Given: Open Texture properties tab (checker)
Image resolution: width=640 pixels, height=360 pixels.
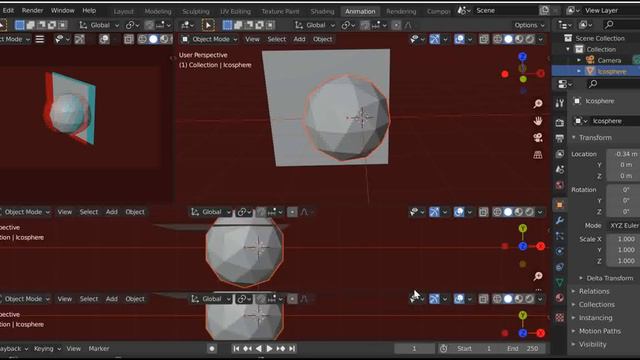Looking at the screenshot, I should point(560,318).
